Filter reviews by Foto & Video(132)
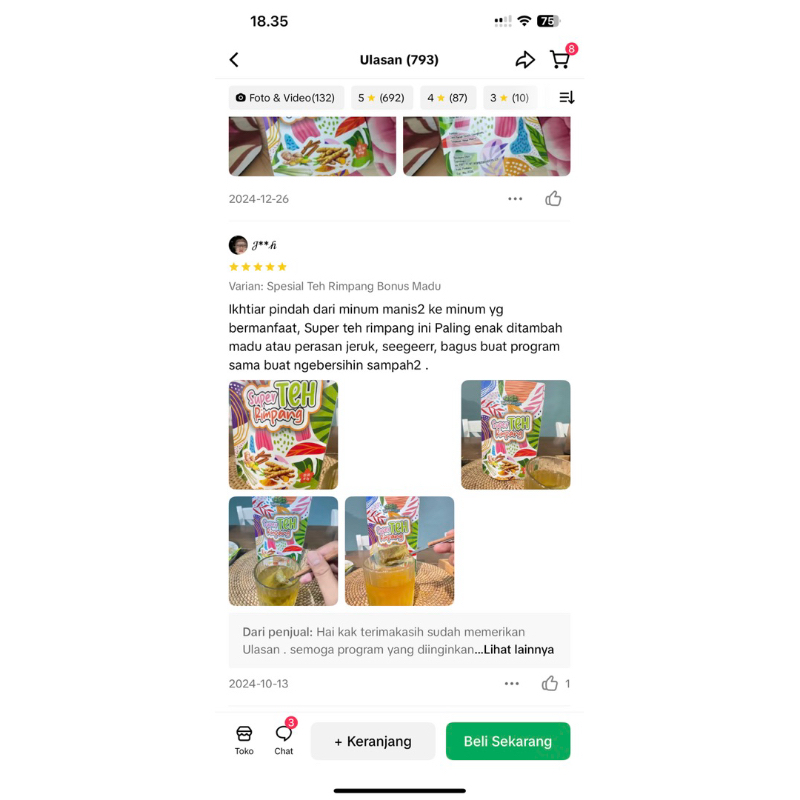The height and width of the screenshot is (800, 800). coord(286,97)
